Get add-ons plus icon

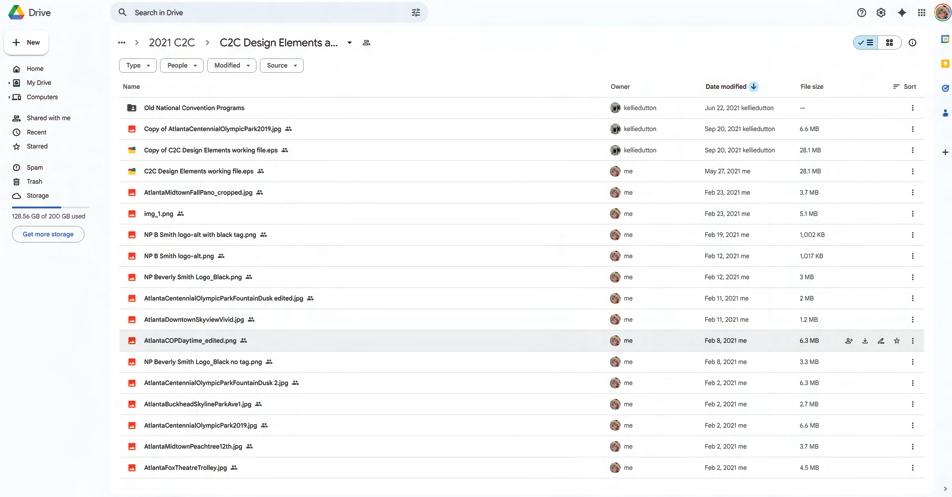(x=945, y=152)
